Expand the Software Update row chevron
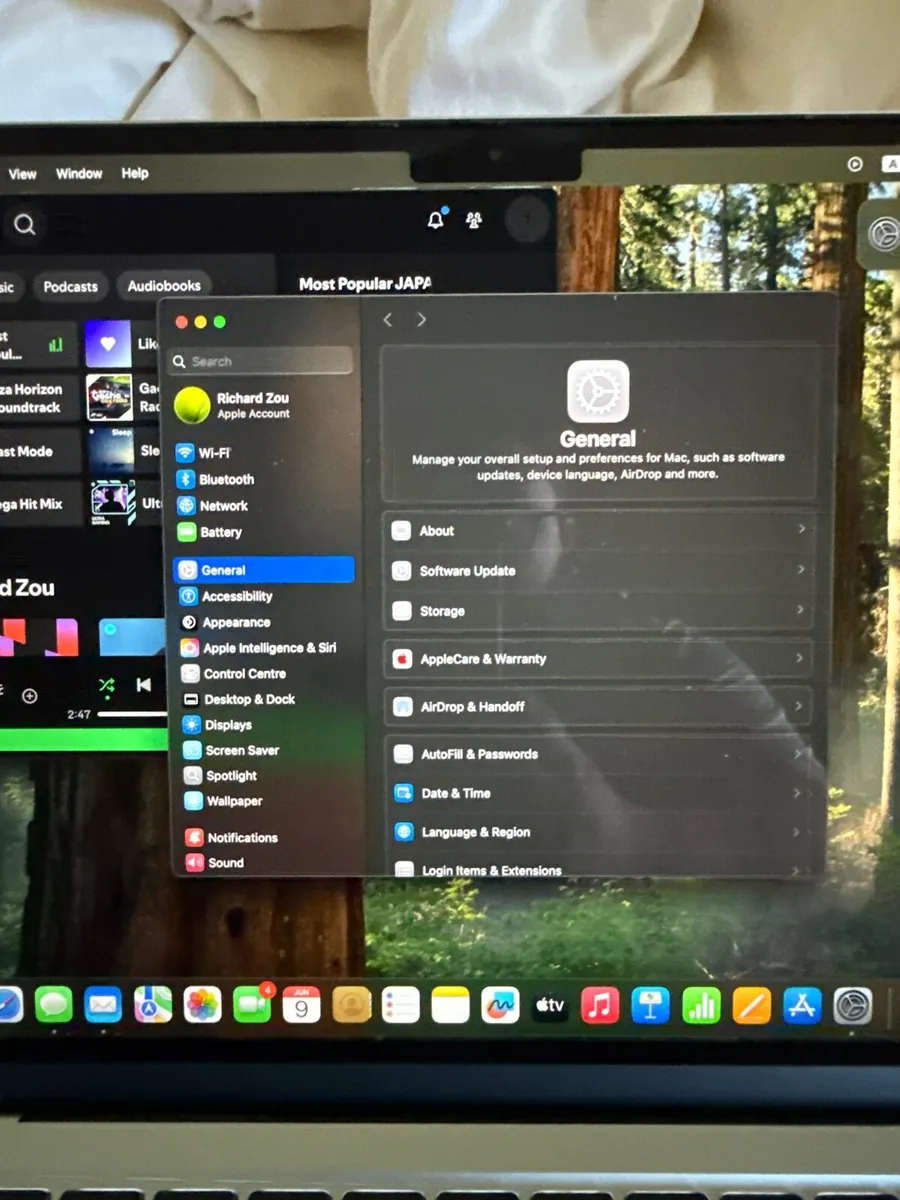This screenshot has width=900, height=1200. [801, 569]
